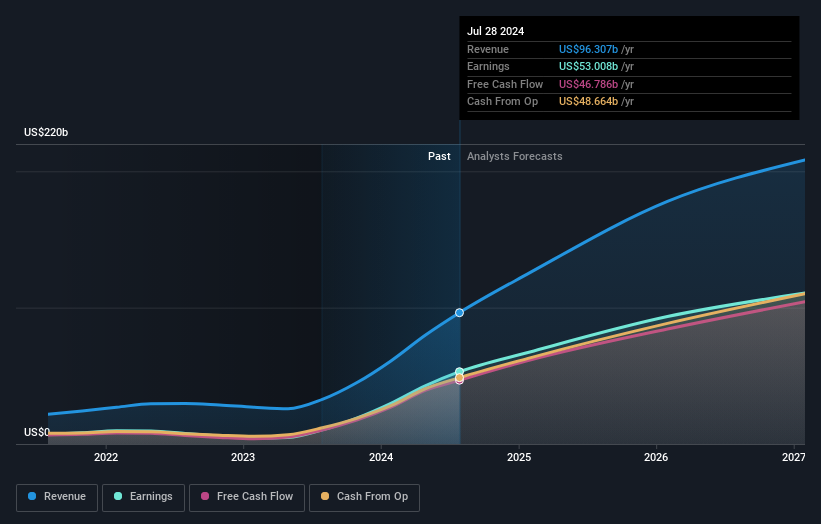821x524 pixels.
Task: Toggle the Cash From Op legend series
Action: (364, 497)
